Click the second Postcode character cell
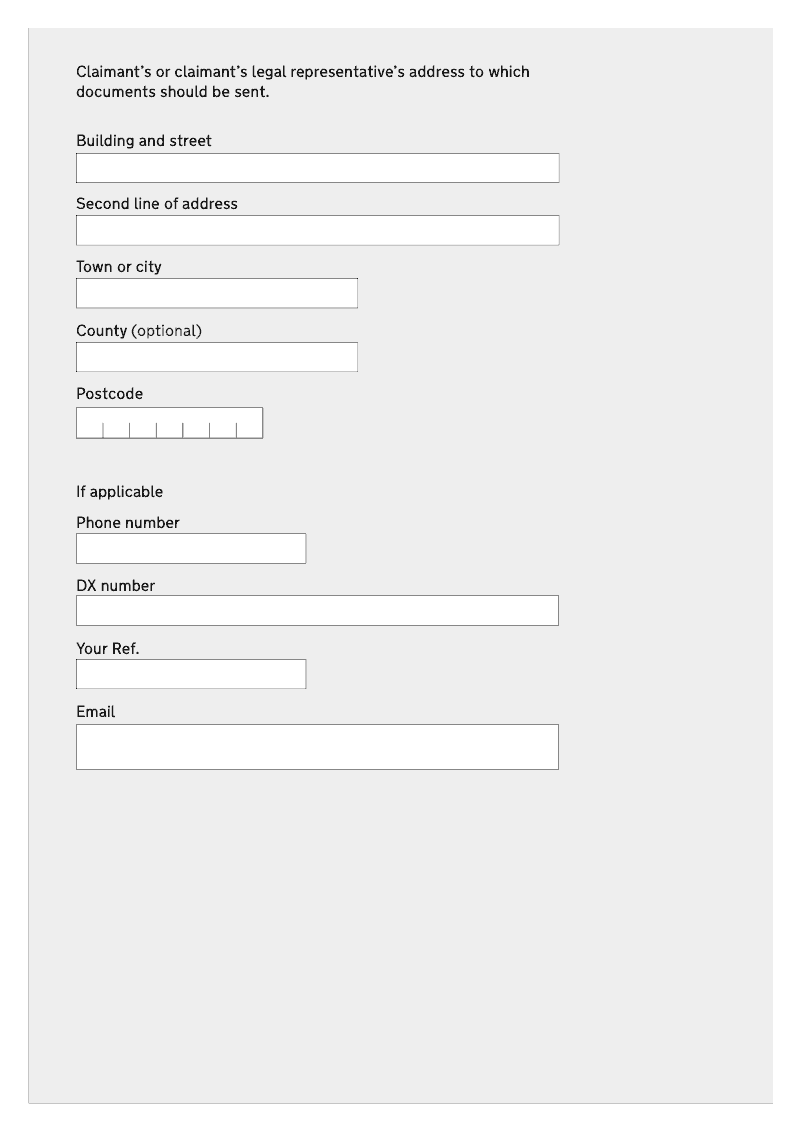This screenshot has height=1130, width=800. pyautogui.click(x=117, y=423)
